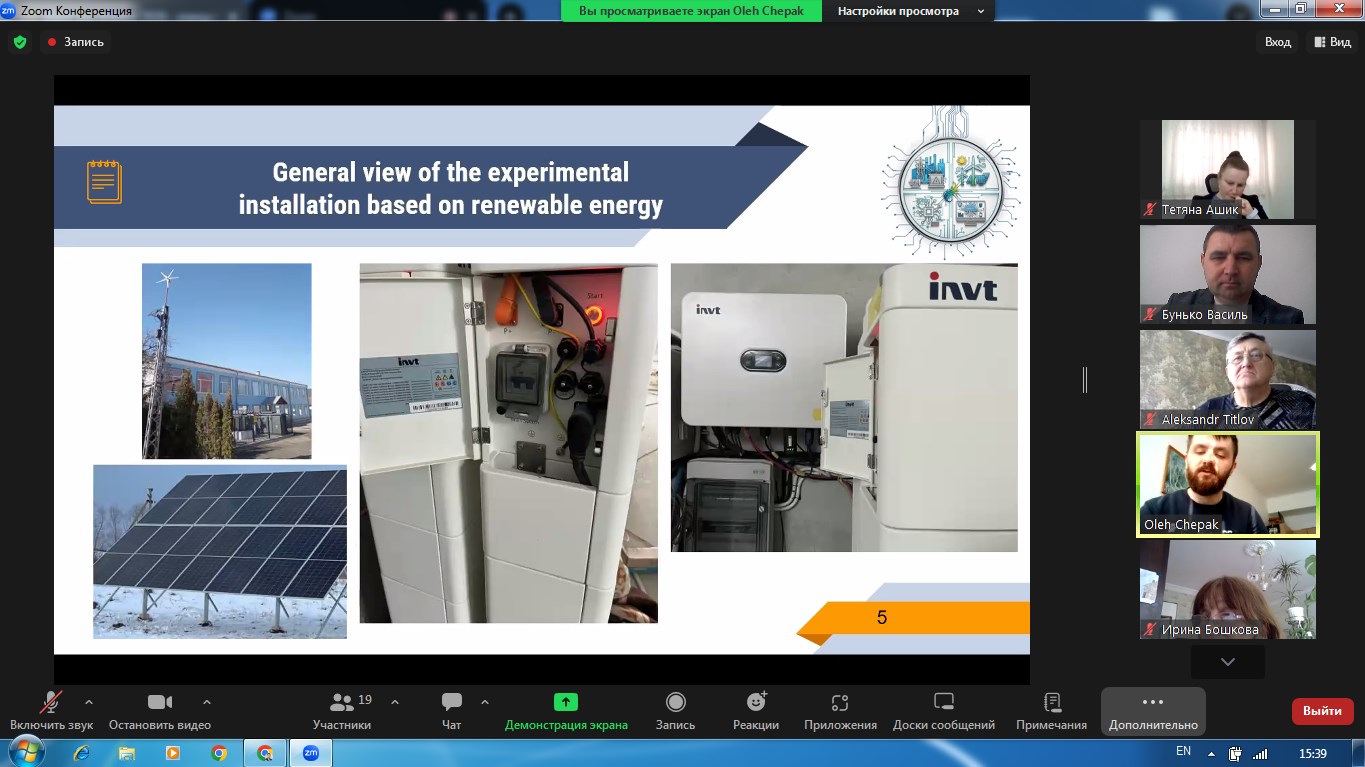Image resolution: width=1365 pixels, height=767 pixels.
Task: Select Aleksandr Titlov video thumbnail
Action: point(1228,379)
